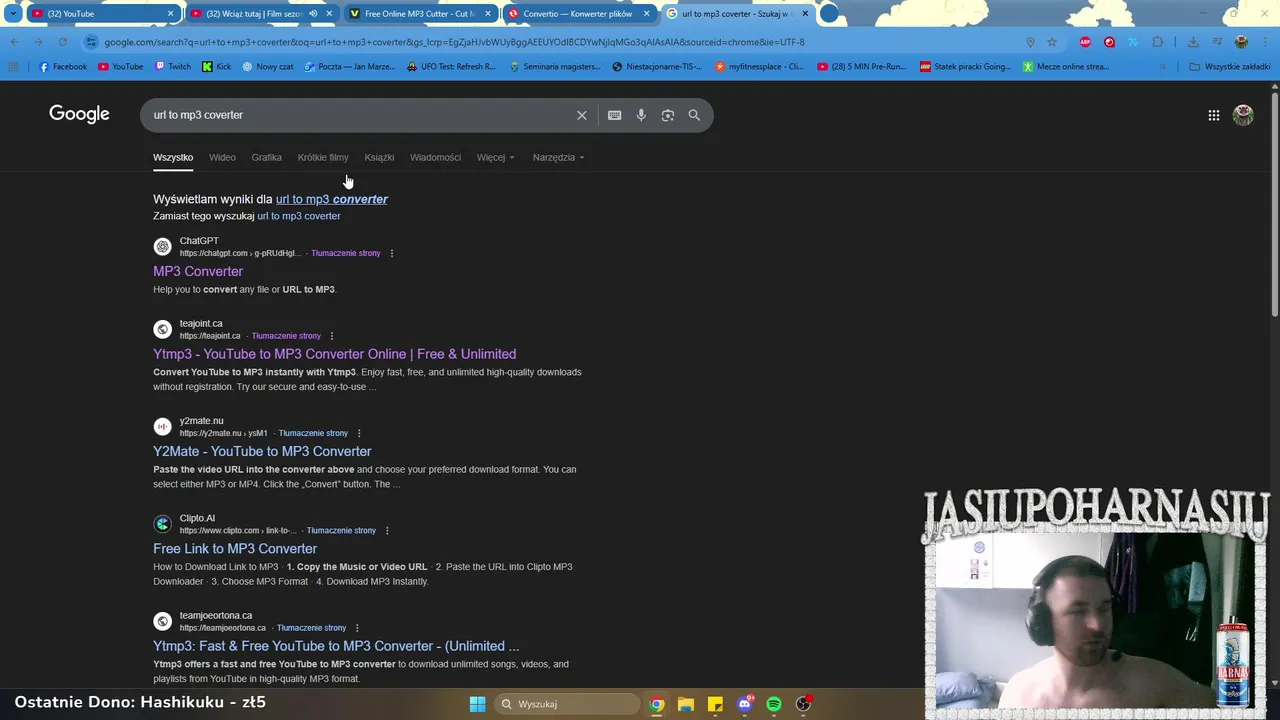The height and width of the screenshot is (720, 1280).
Task: Open the Wszystkie zakładki bookmarks folder
Action: pyautogui.click(x=1229, y=67)
